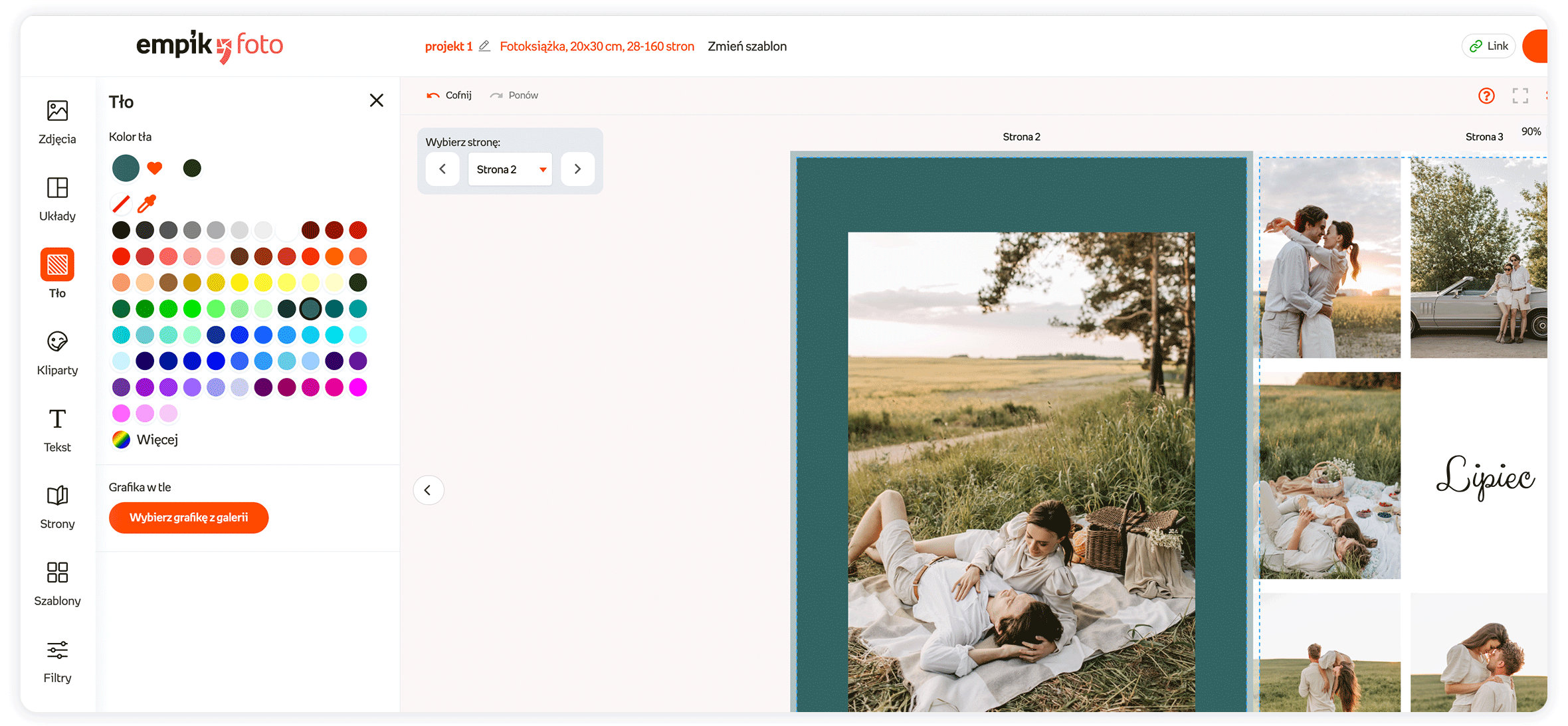The height and width of the screenshot is (726, 1568).
Task: Click Wybierz grafikę z galerii button
Action: pyautogui.click(x=189, y=517)
